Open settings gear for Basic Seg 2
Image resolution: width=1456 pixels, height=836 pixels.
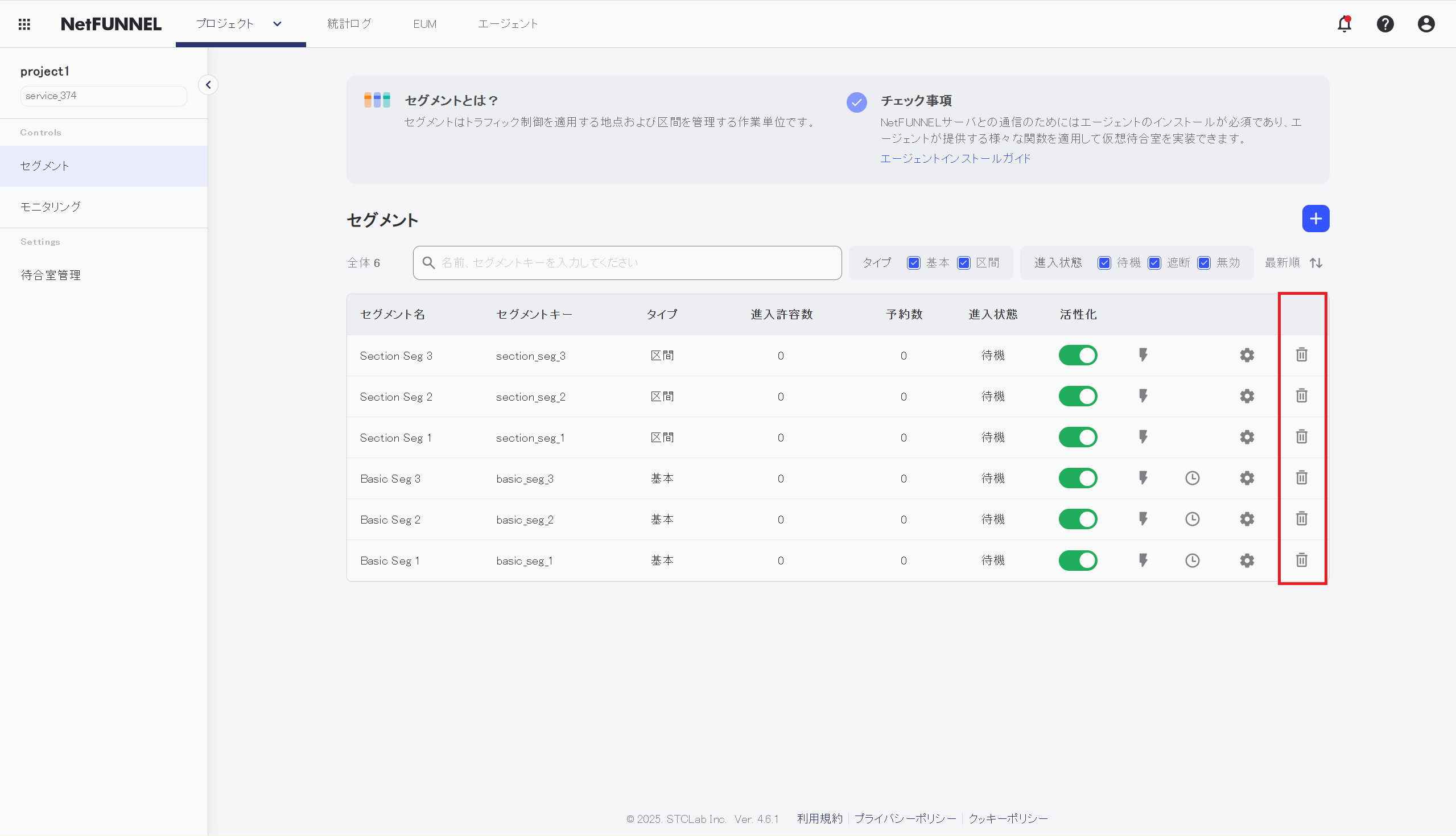1247,519
